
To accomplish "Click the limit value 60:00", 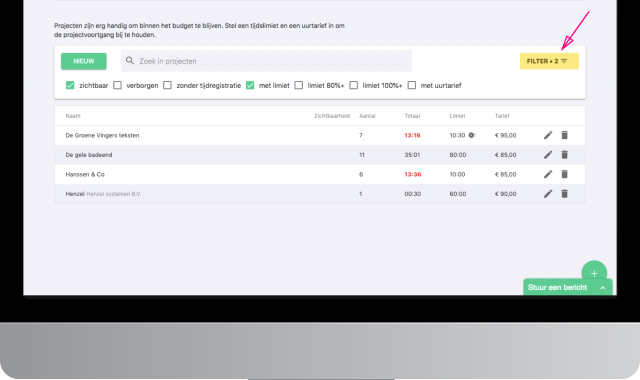I will coord(458,194).
